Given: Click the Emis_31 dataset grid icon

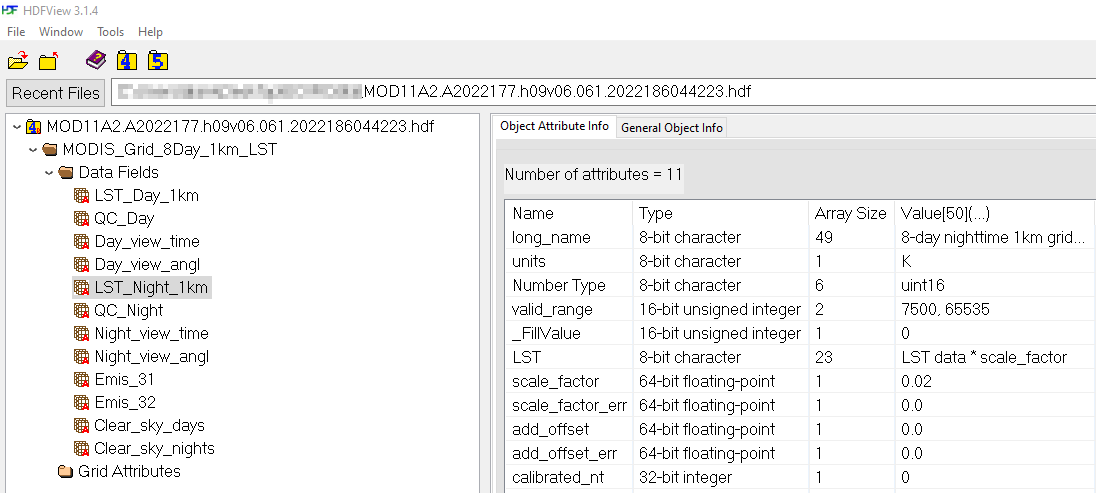Looking at the screenshot, I should (x=82, y=380).
